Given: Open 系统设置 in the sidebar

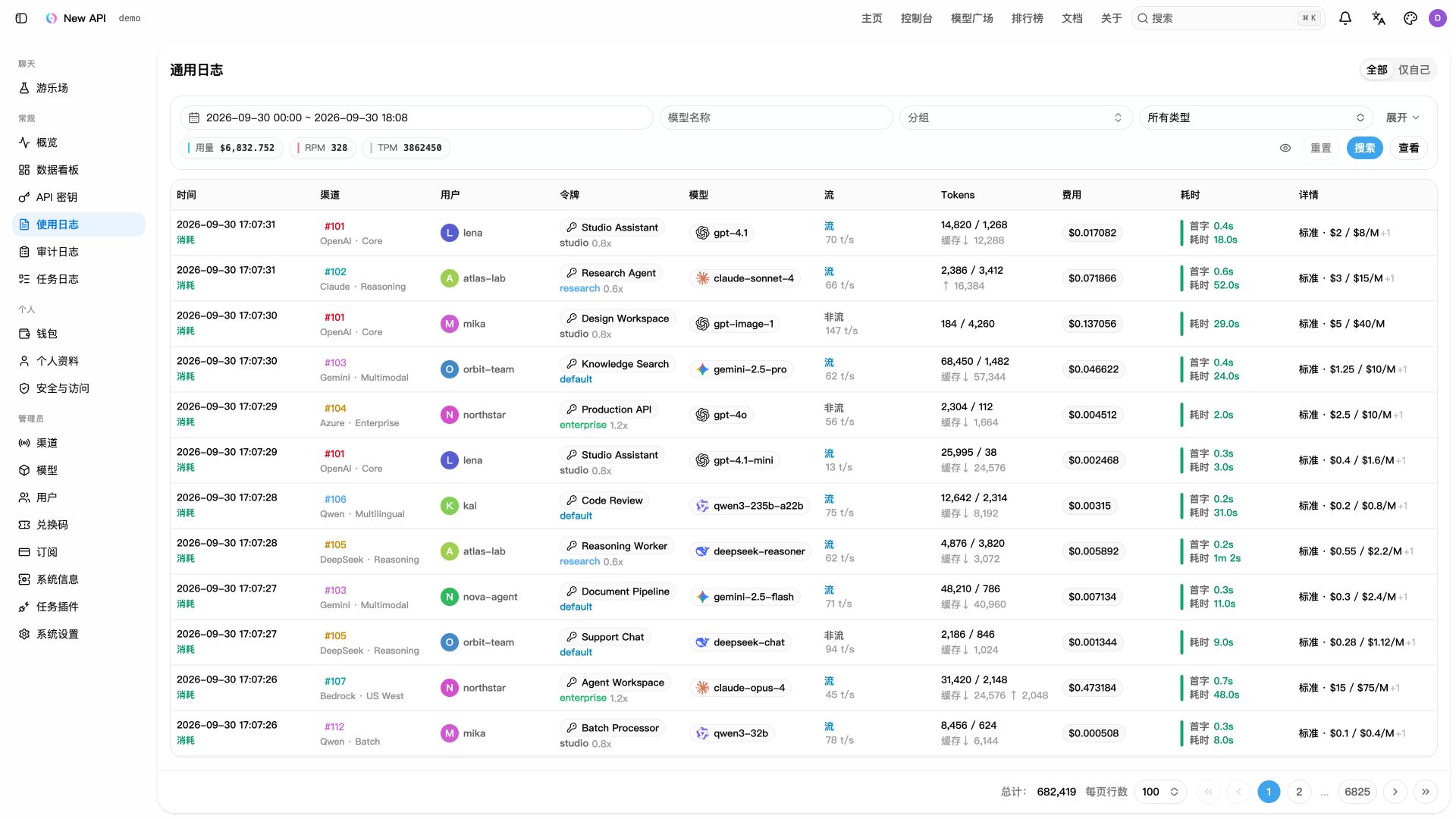Looking at the screenshot, I should (79, 634).
